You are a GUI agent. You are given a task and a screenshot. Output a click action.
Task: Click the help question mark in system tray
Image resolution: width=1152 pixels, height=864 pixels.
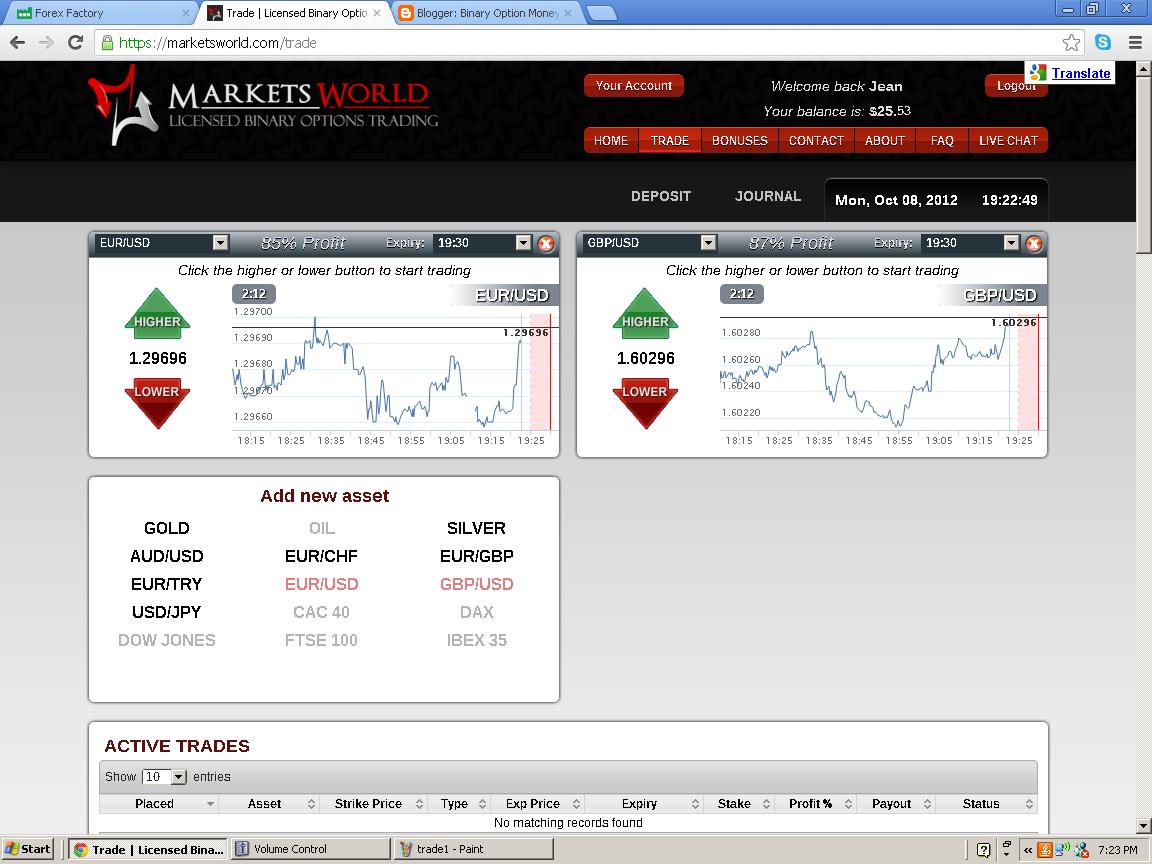[x=983, y=850]
